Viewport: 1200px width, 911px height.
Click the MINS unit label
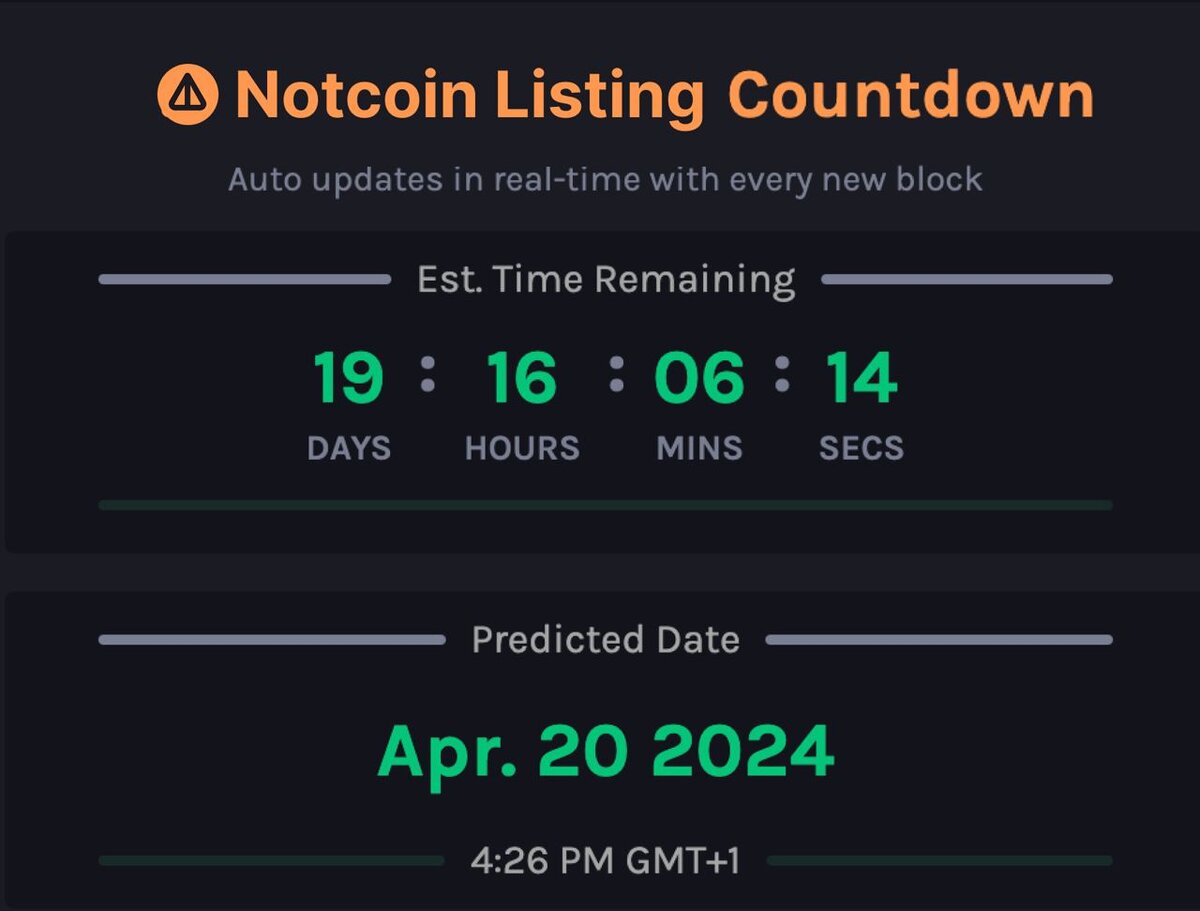(699, 448)
